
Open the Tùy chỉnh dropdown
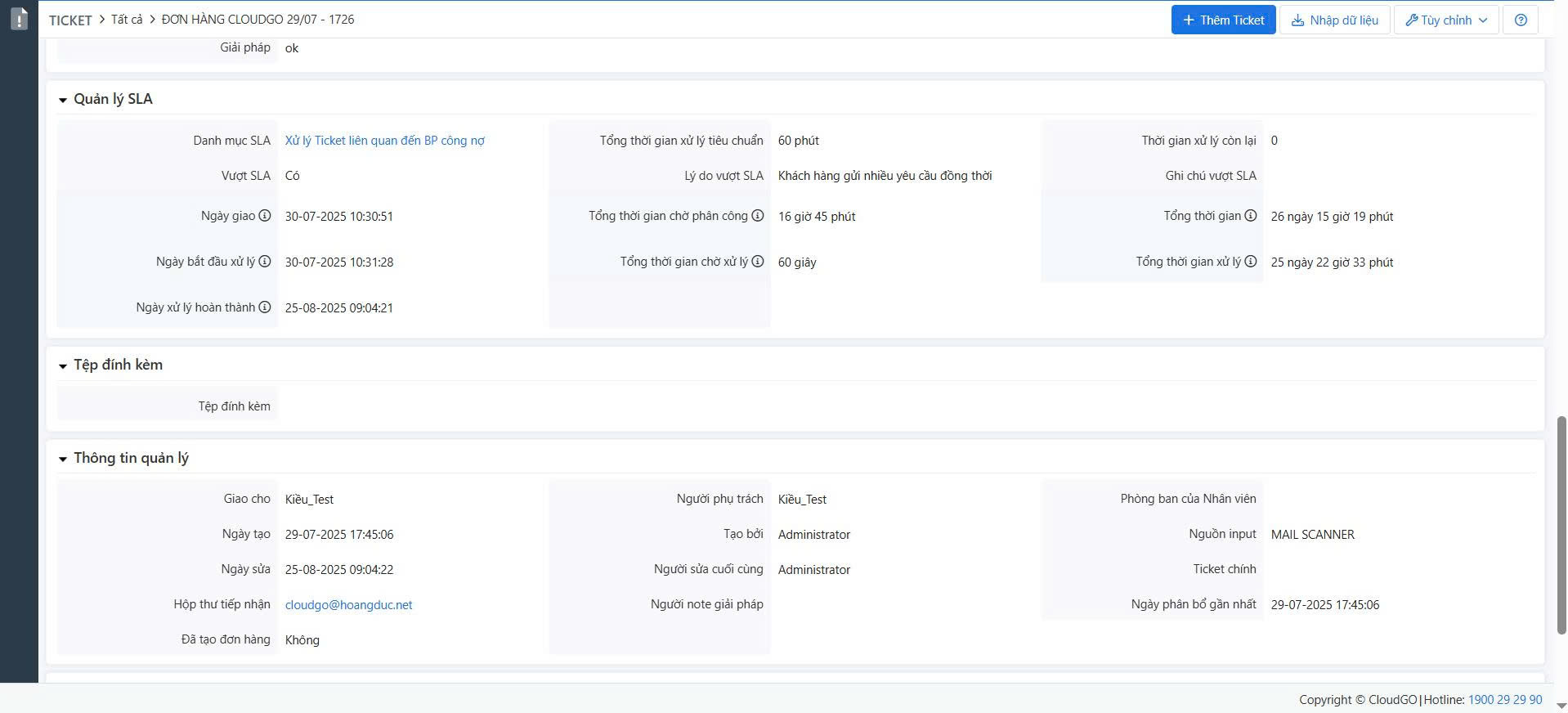point(1445,20)
